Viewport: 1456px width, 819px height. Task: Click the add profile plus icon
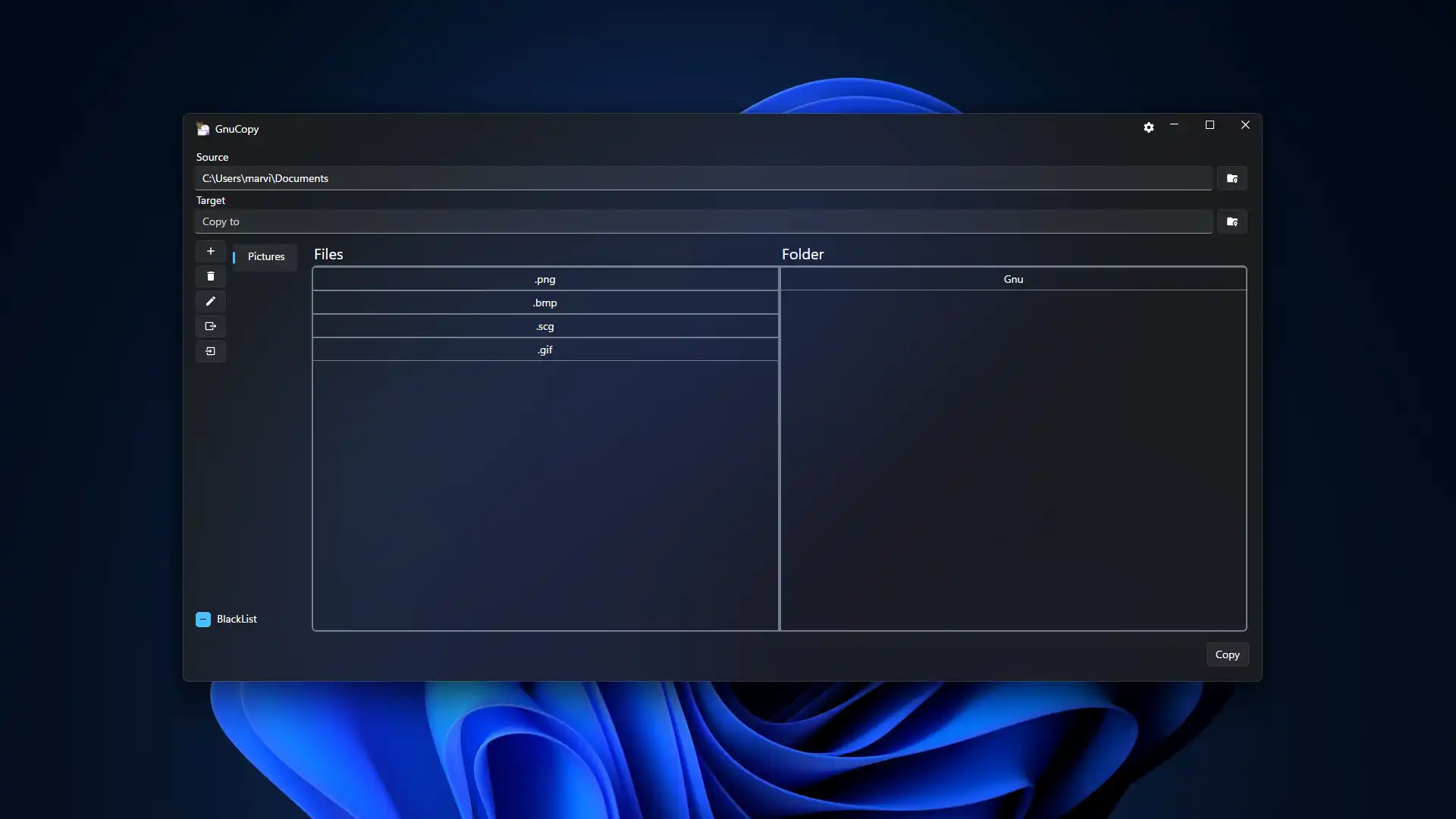coord(211,251)
